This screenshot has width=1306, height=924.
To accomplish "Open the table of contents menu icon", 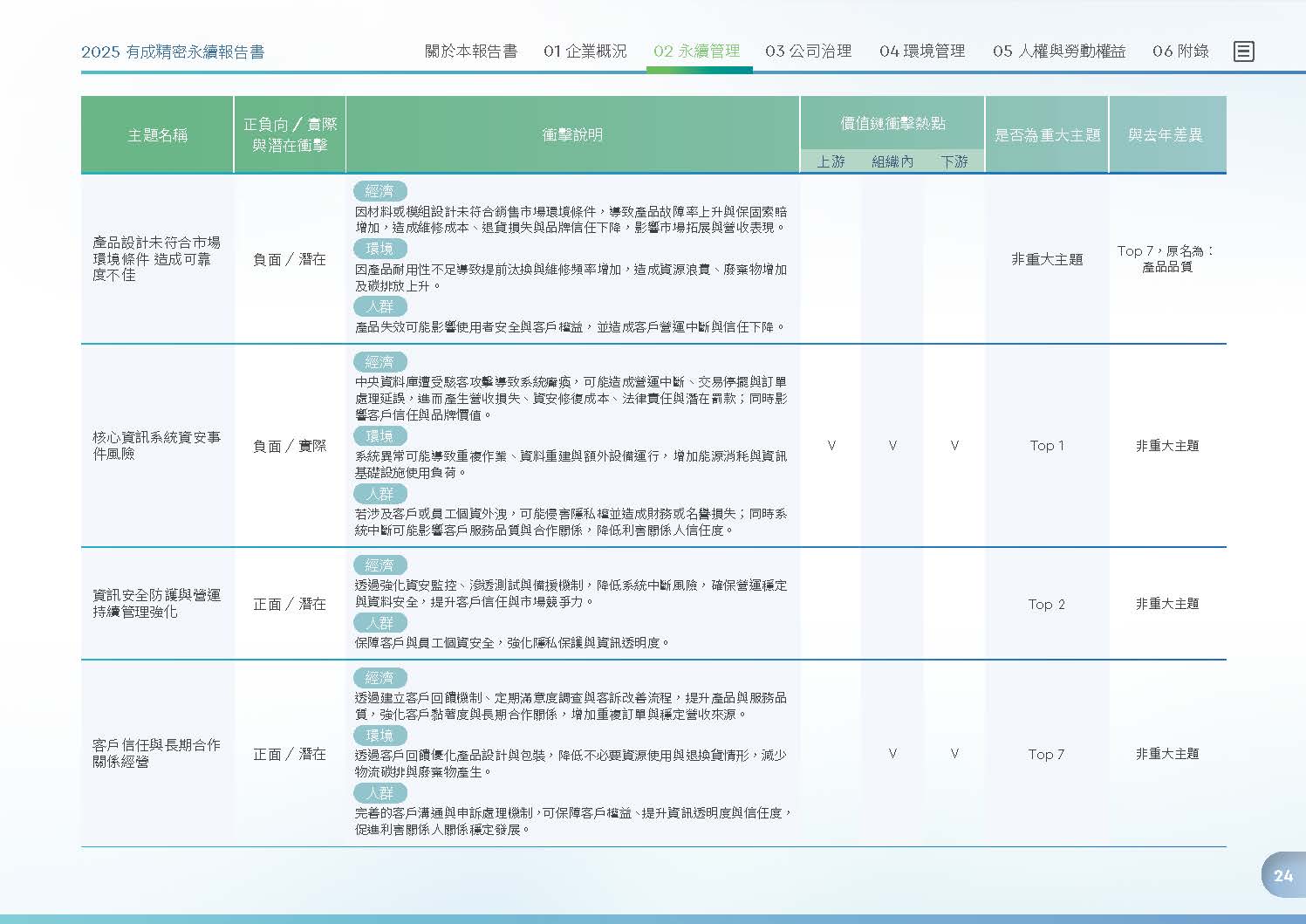I will point(1243,51).
